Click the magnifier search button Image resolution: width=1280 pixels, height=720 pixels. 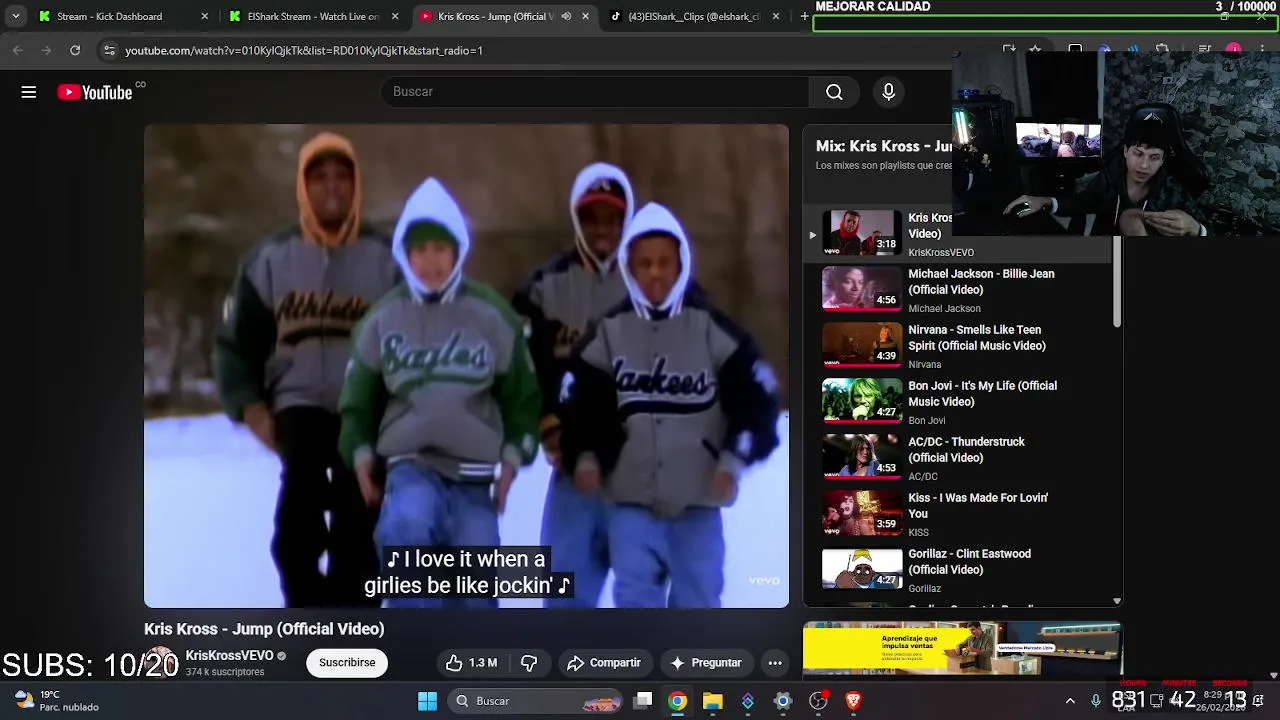click(x=834, y=92)
